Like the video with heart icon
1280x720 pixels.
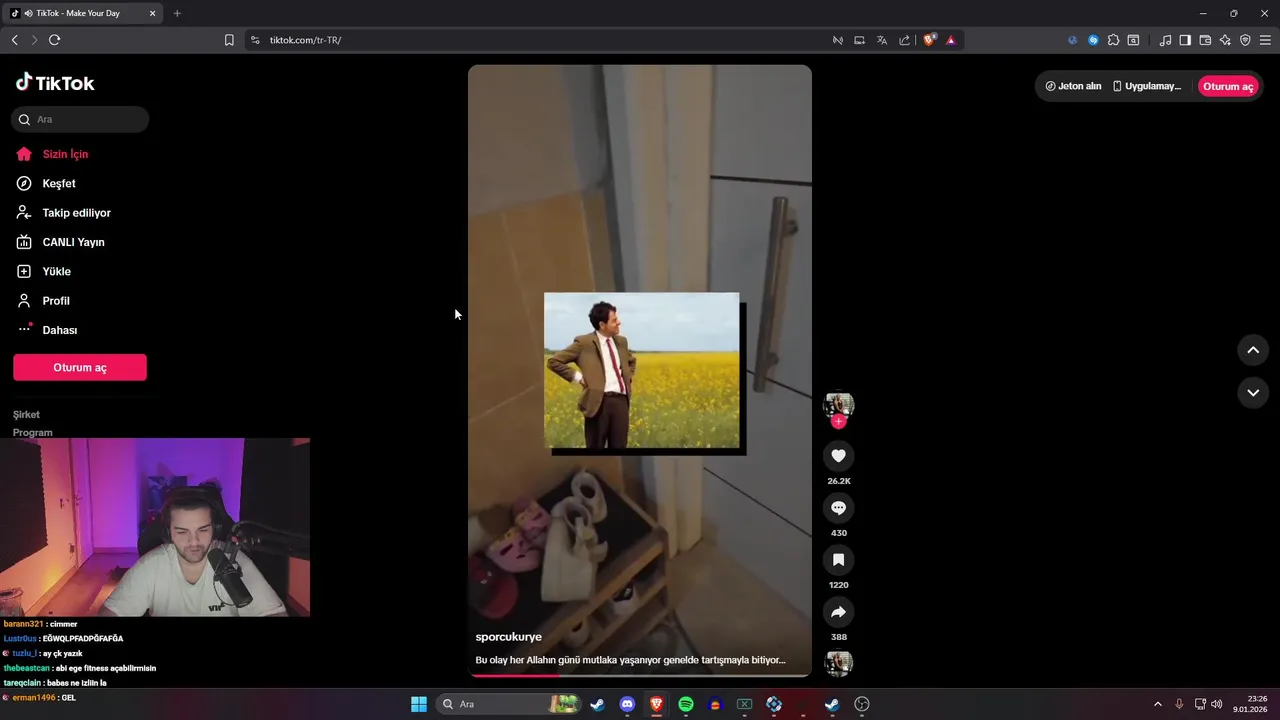pyautogui.click(x=838, y=456)
